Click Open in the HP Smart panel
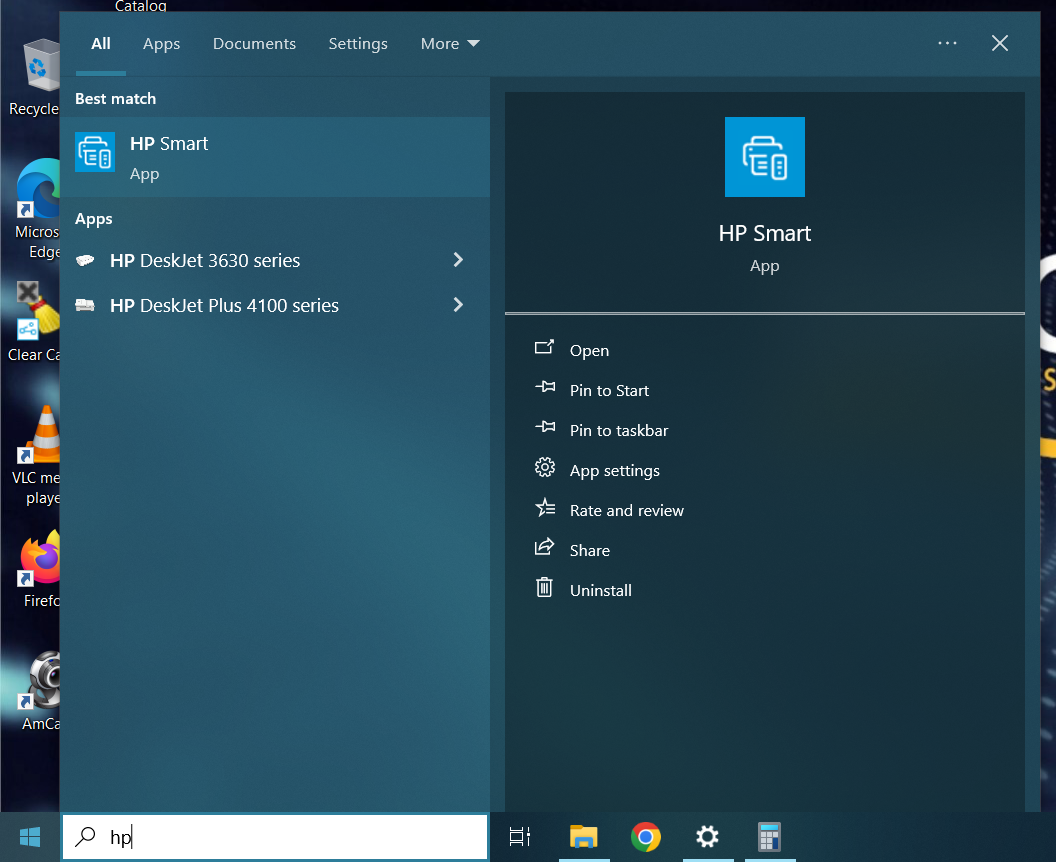 point(589,351)
